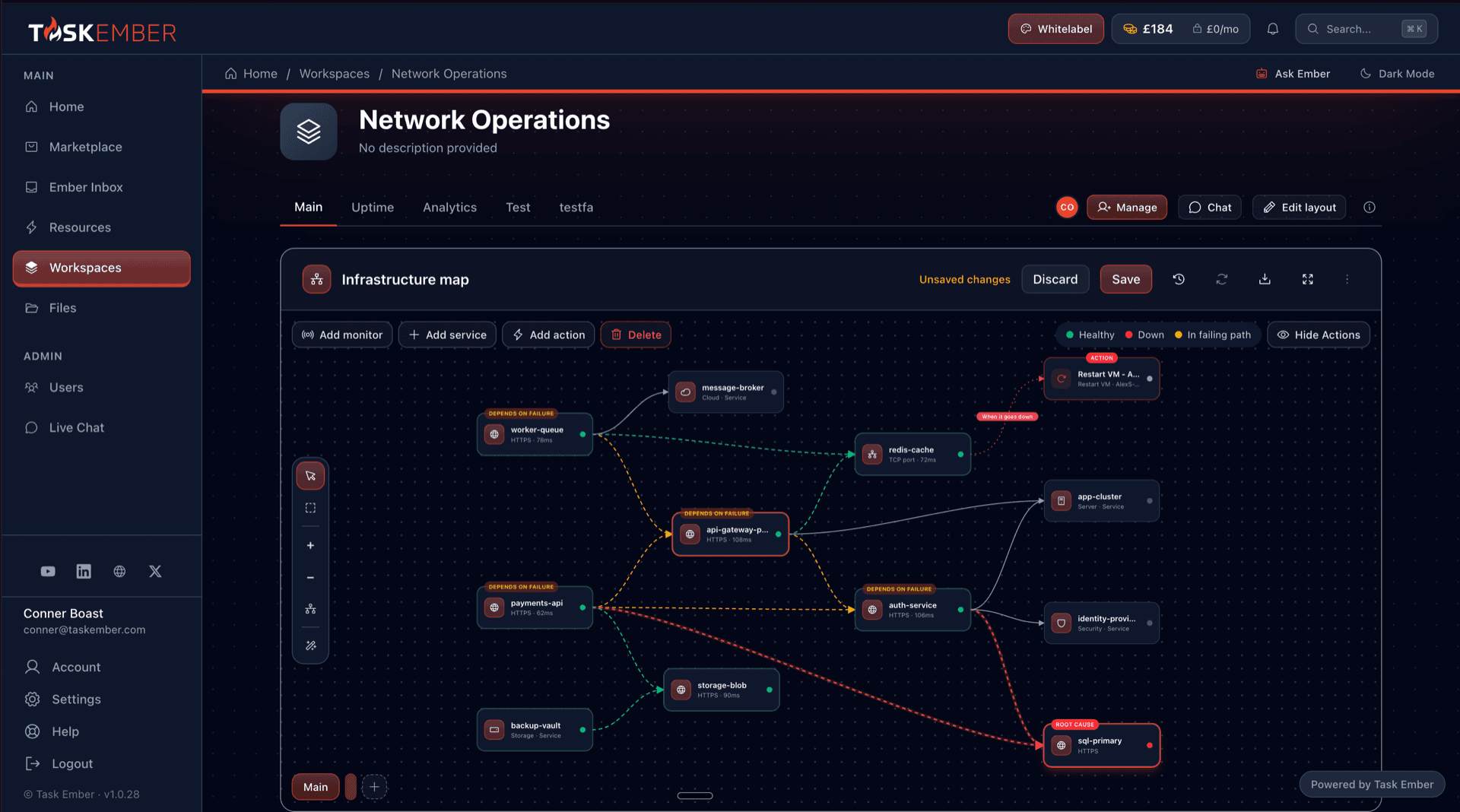Open Marketplace in the sidebar
This screenshot has height=812, width=1460.
coord(101,147)
